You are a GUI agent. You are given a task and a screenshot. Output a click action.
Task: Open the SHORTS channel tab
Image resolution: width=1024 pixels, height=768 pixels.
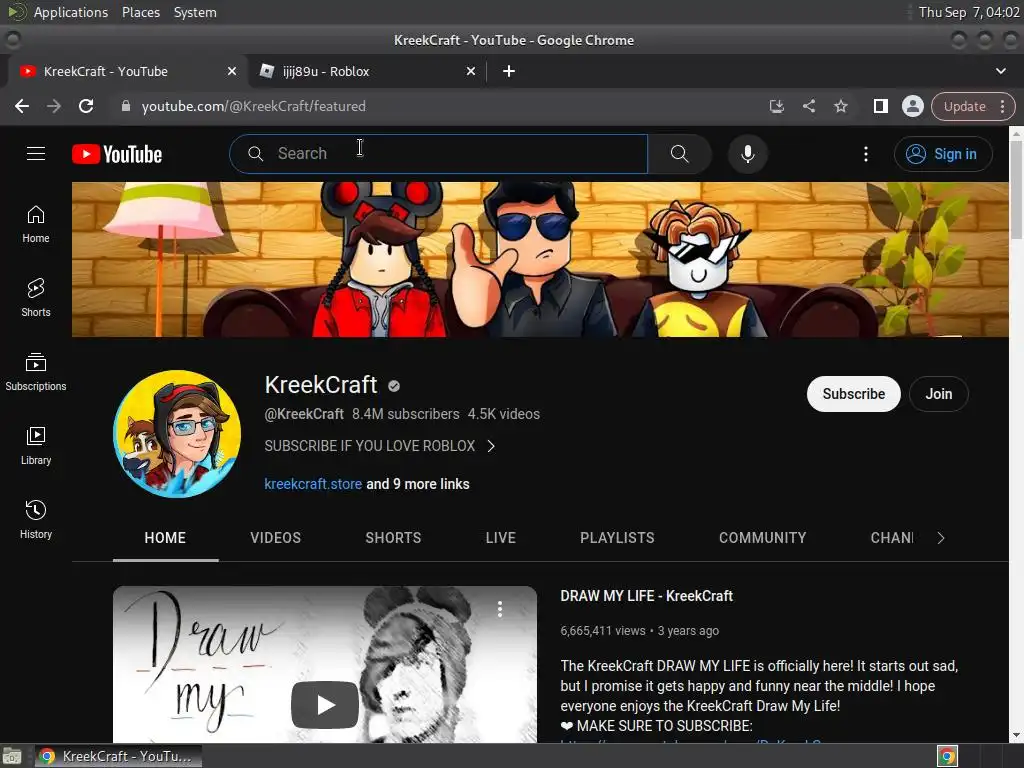(393, 538)
